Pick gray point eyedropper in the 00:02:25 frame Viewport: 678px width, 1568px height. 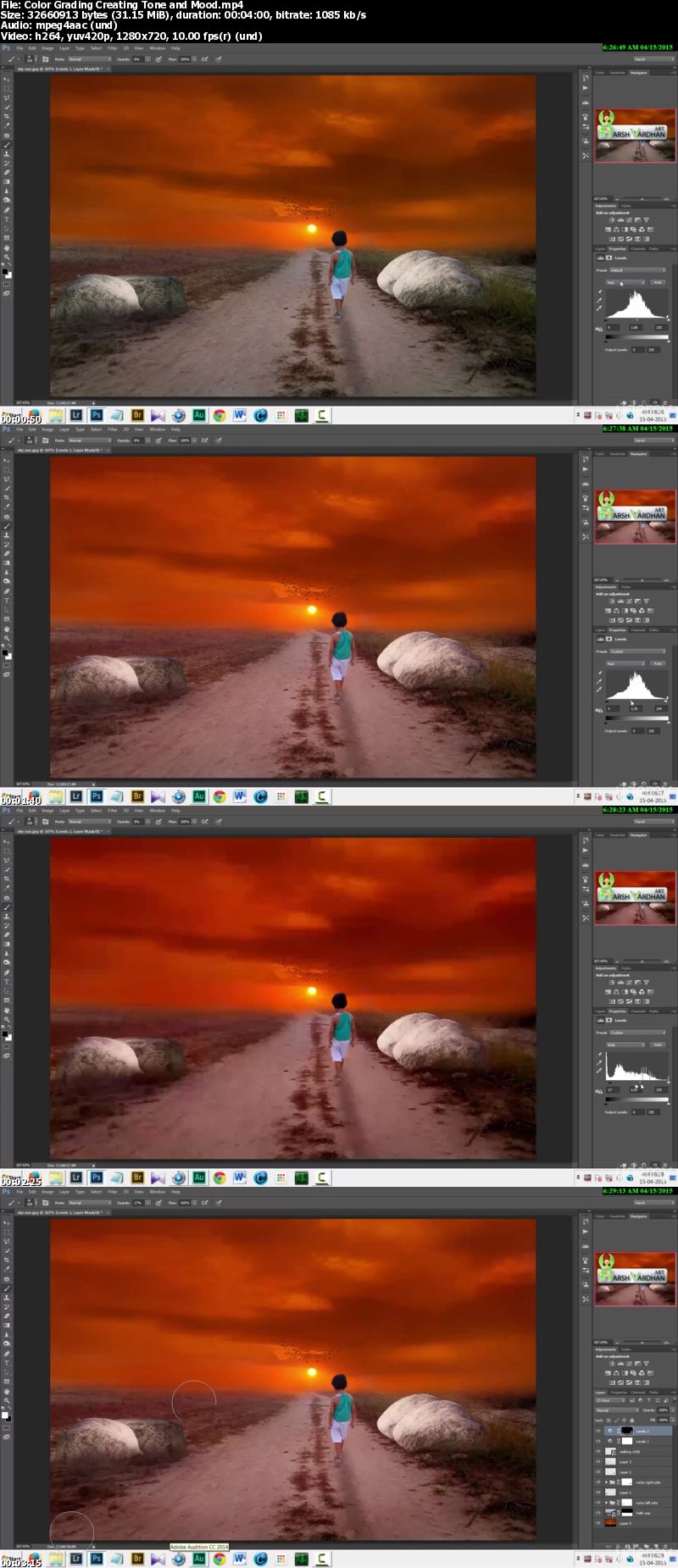pyautogui.click(x=599, y=1062)
